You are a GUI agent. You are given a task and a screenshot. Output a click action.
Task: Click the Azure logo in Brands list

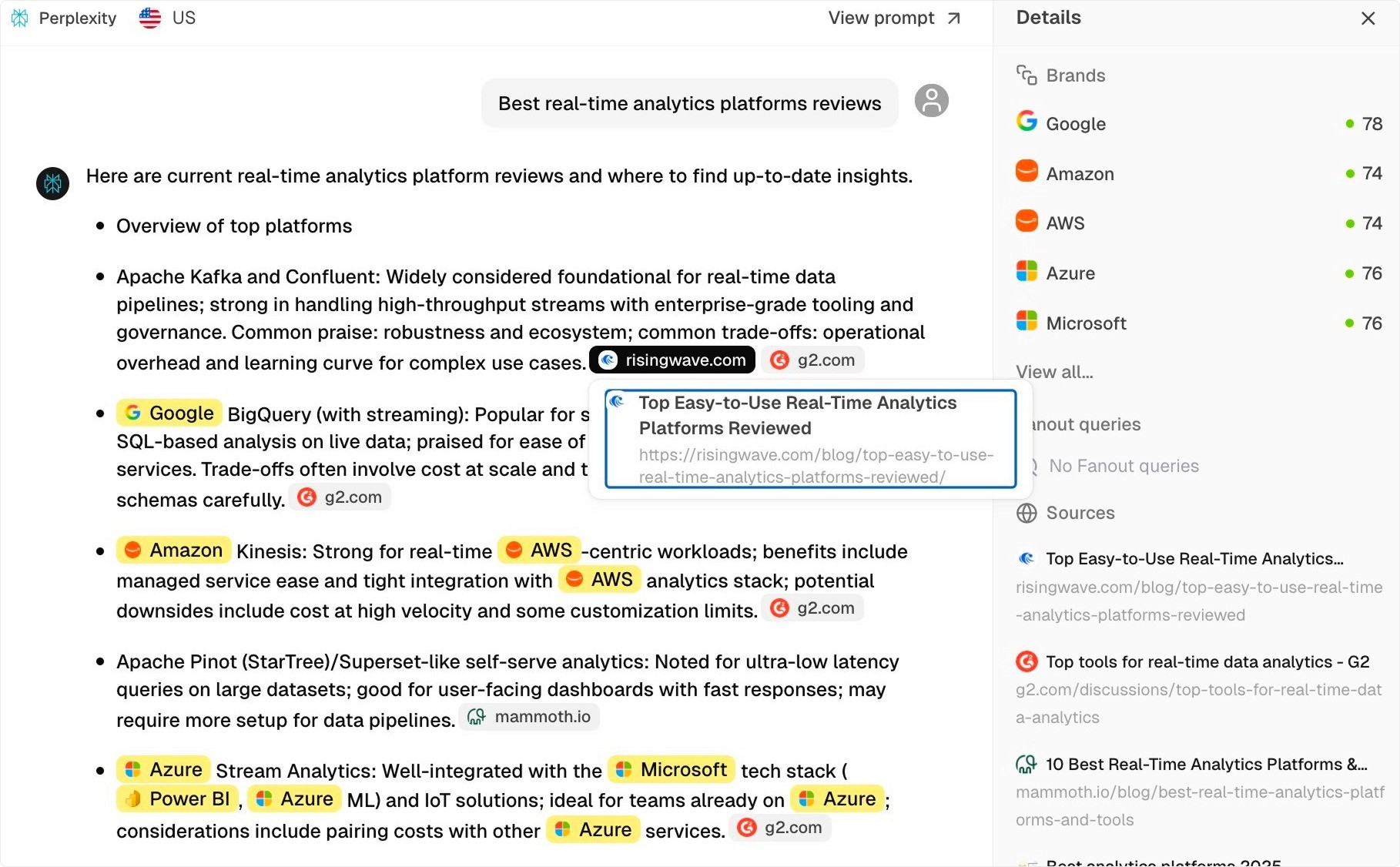tap(1027, 271)
